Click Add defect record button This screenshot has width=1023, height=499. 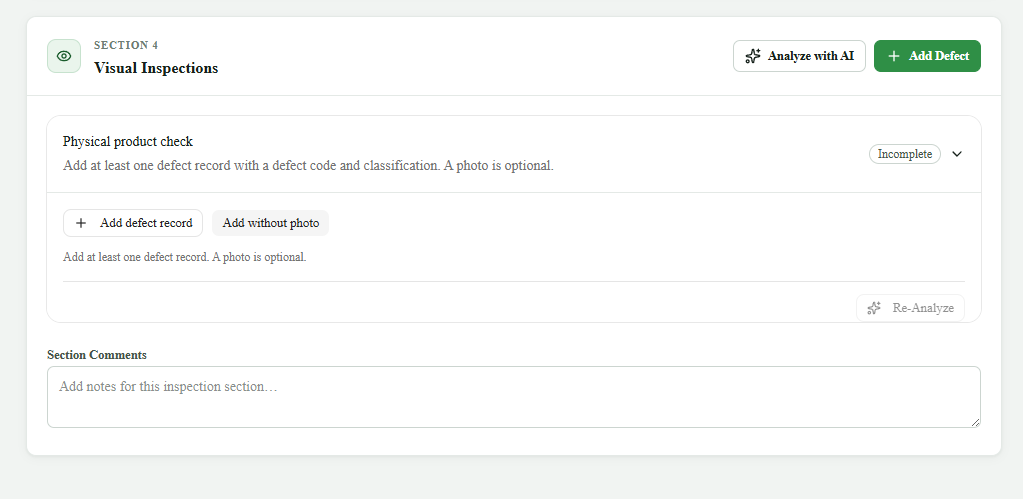133,223
